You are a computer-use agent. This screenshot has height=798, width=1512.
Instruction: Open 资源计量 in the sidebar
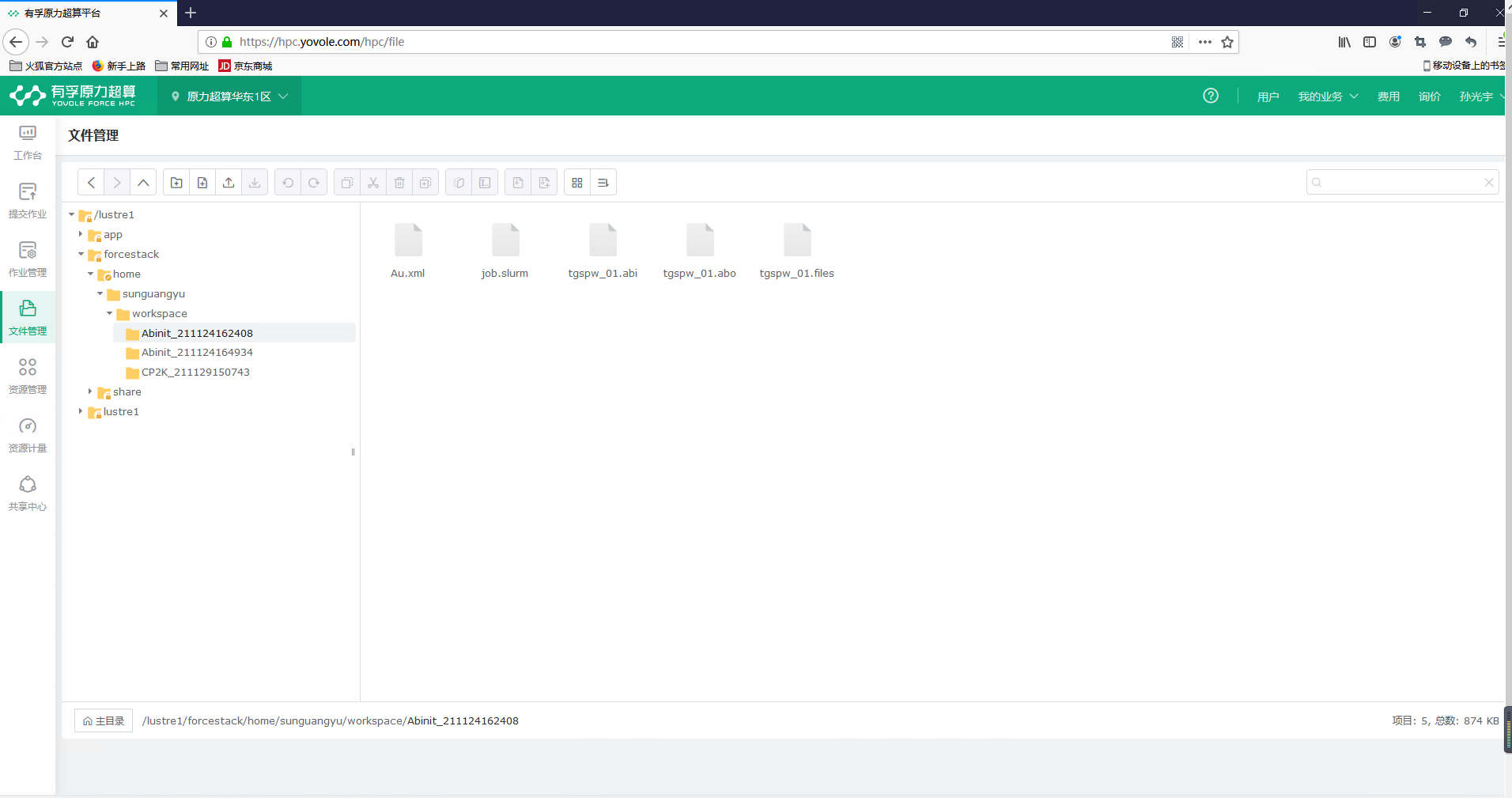pyautogui.click(x=28, y=436)
